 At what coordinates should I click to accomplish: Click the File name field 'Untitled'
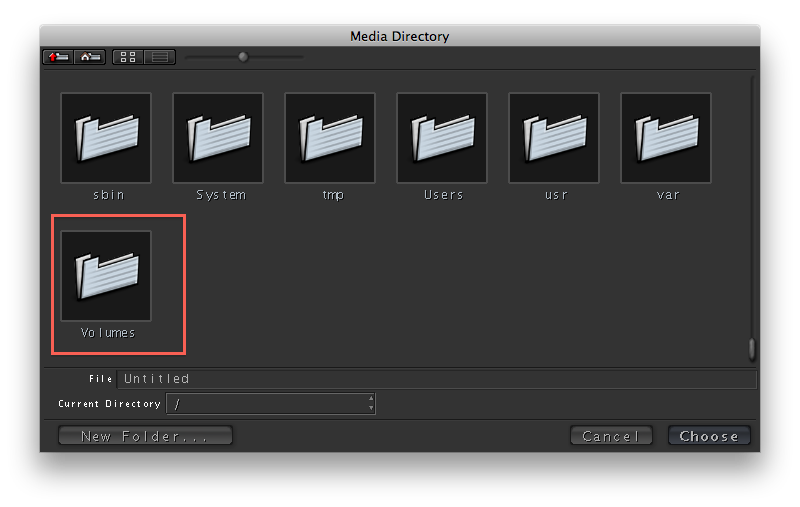point(436,379)
